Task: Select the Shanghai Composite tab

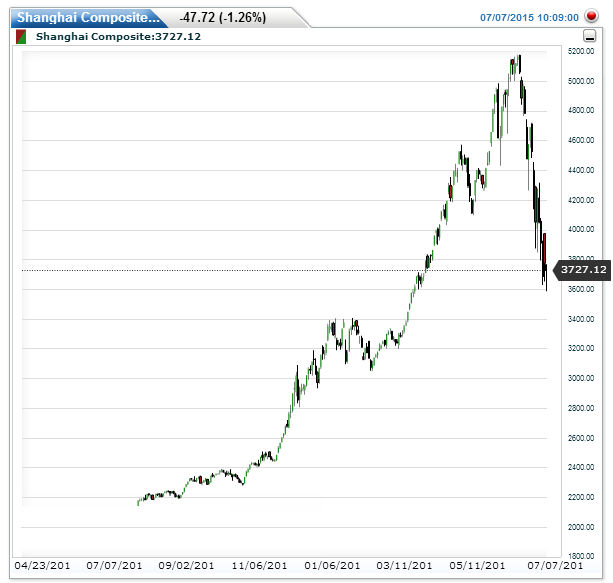Action: [x=88, y=18]
